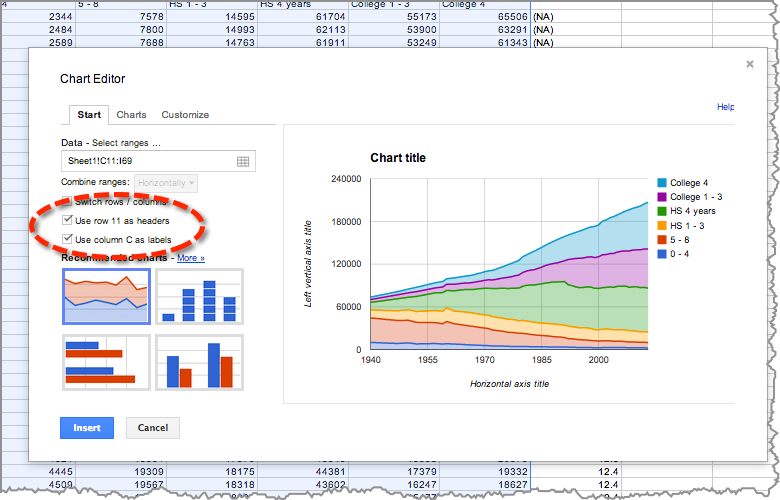Click the Sheet1!C11:I69 data range field
780x500 pixels.
pyautogui.click(x=158, y=161)
